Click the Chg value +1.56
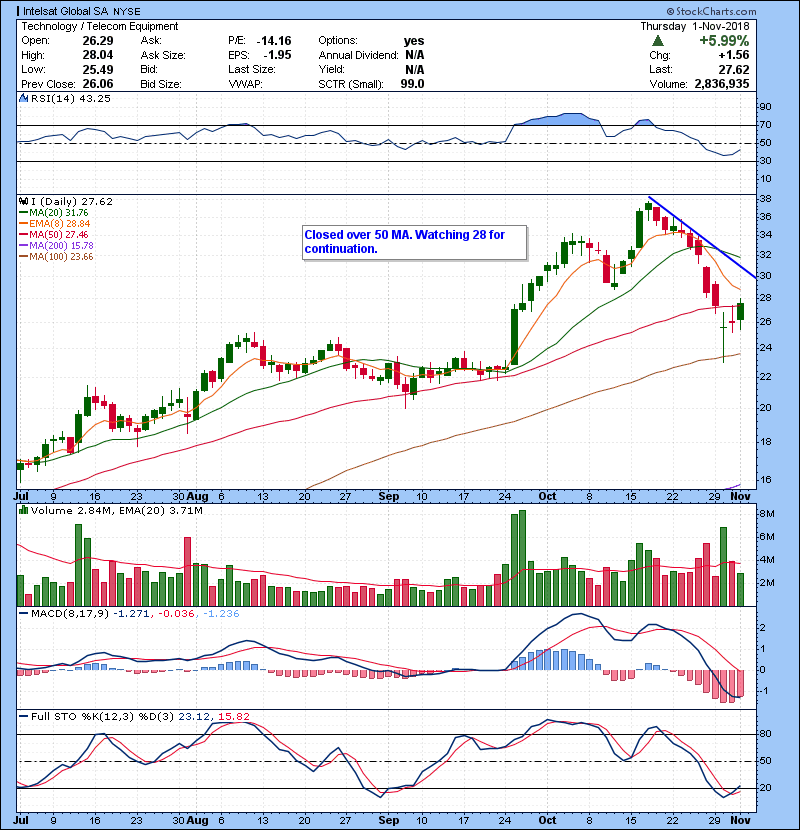800x830 pixels. point(734,55)
